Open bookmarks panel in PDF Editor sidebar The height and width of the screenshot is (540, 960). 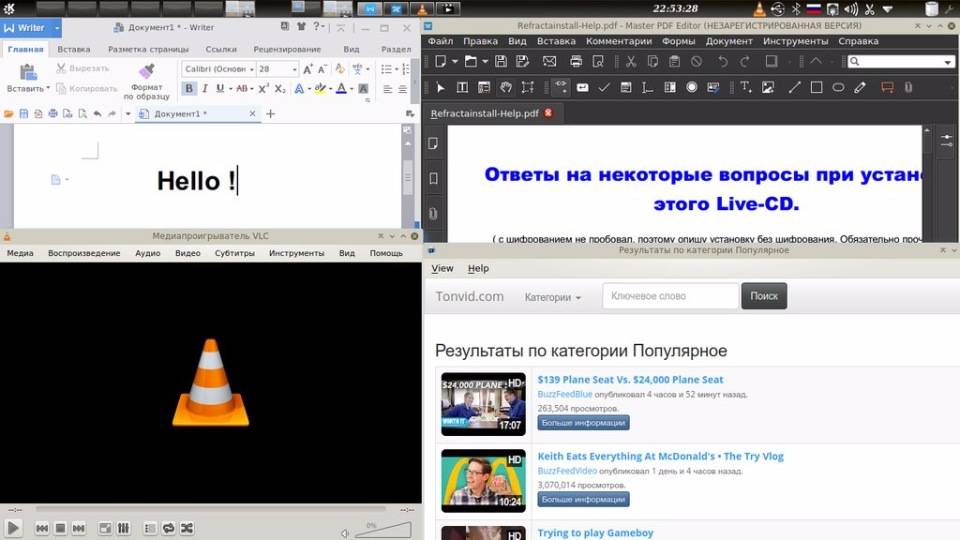433,178
